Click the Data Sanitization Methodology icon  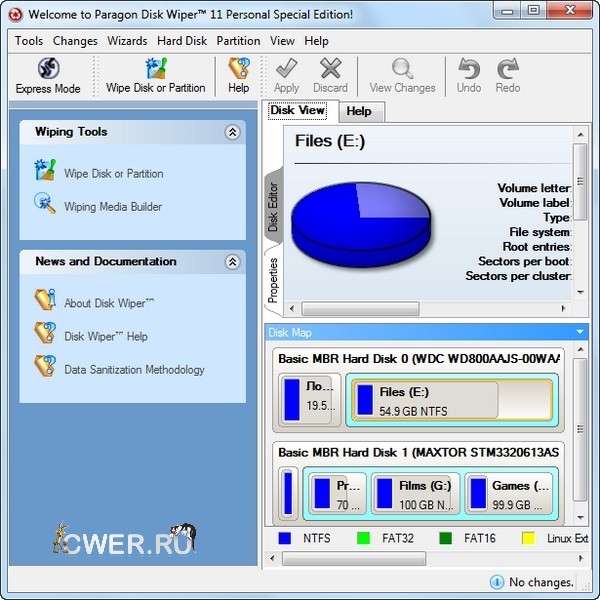(45, 366)
